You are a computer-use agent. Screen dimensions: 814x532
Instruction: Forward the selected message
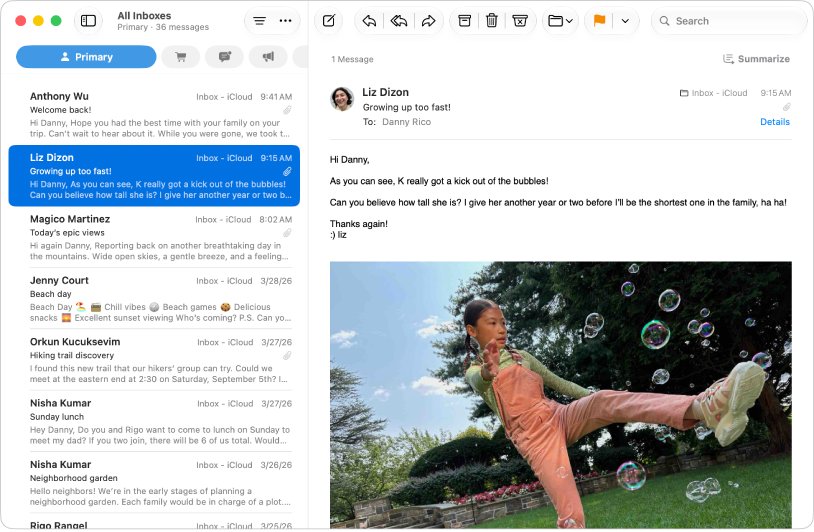coord(428,21)
